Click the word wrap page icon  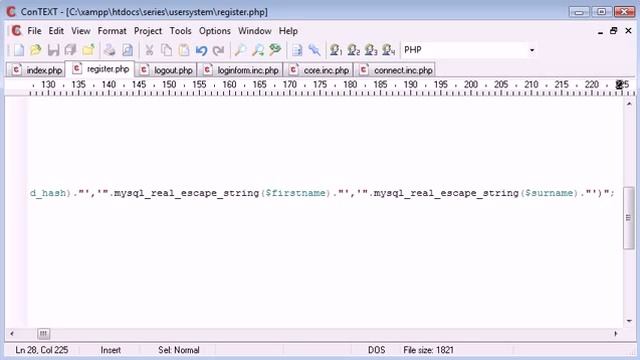click(297, 50)
